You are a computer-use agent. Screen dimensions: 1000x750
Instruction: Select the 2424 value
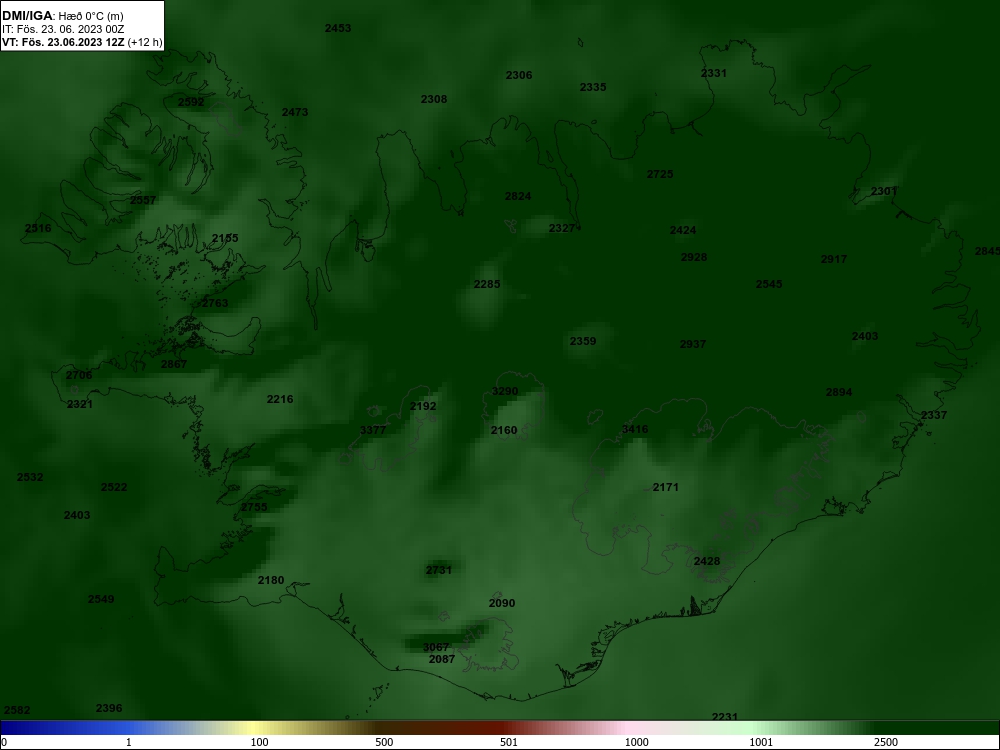coord(683,230)
